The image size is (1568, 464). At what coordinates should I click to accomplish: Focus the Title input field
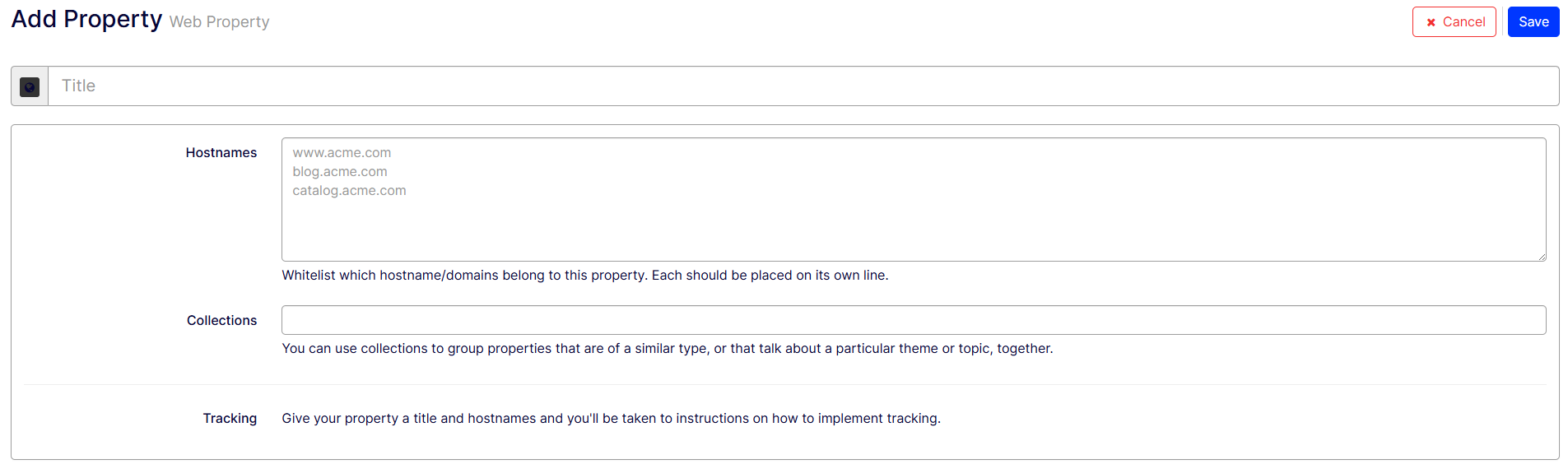pos(803,86)
